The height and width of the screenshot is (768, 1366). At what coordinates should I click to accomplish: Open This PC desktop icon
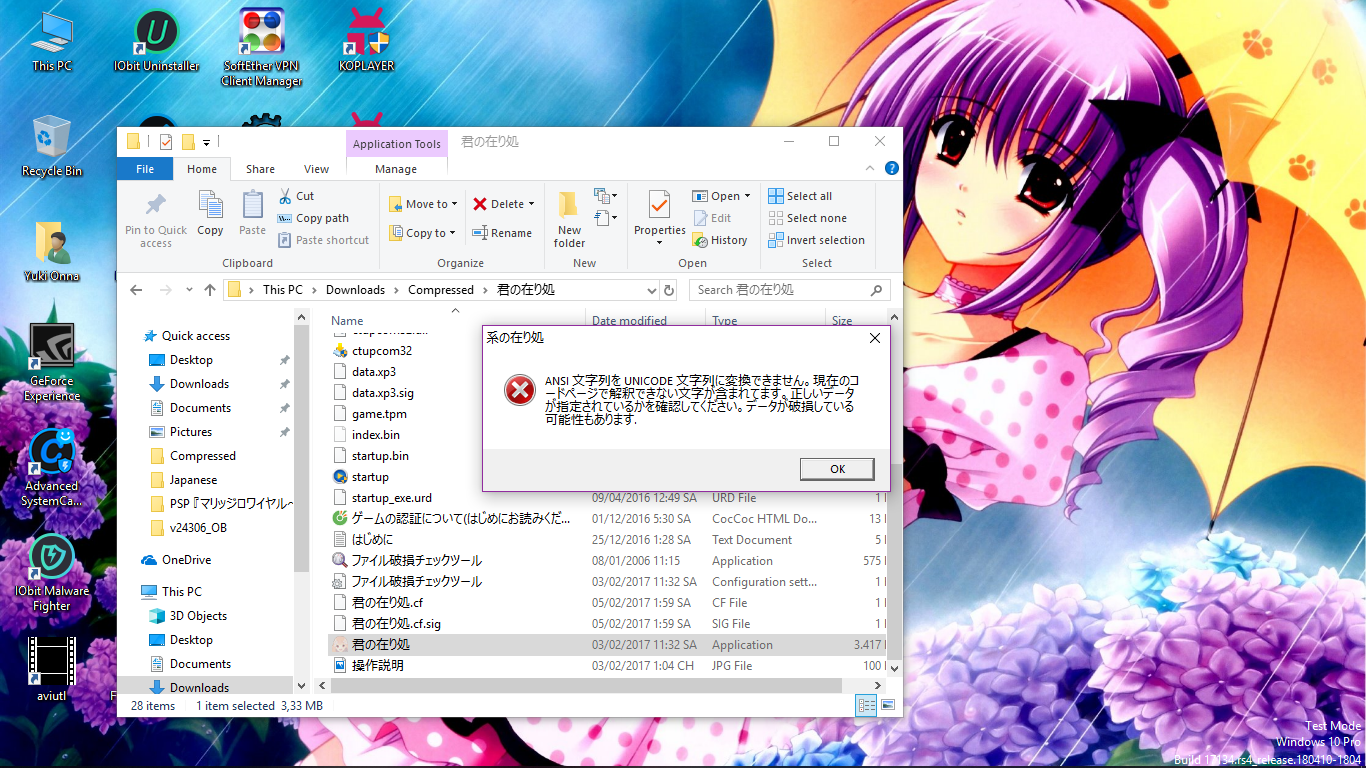click(52, 42)
